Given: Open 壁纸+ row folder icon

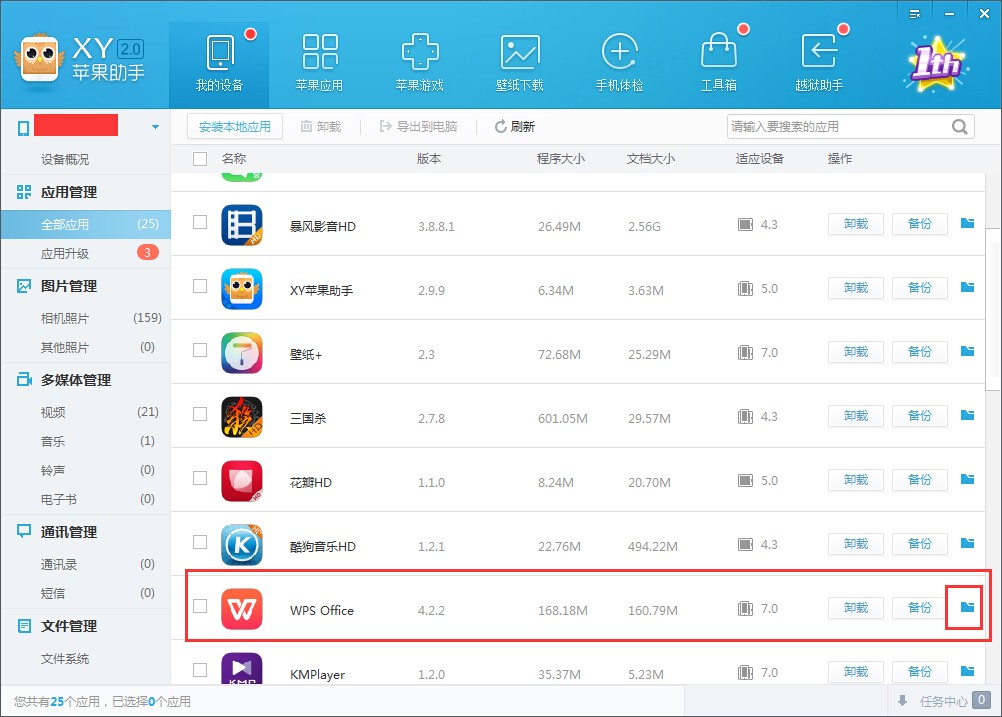Looking at the screenshot, I should coord(967,351).
